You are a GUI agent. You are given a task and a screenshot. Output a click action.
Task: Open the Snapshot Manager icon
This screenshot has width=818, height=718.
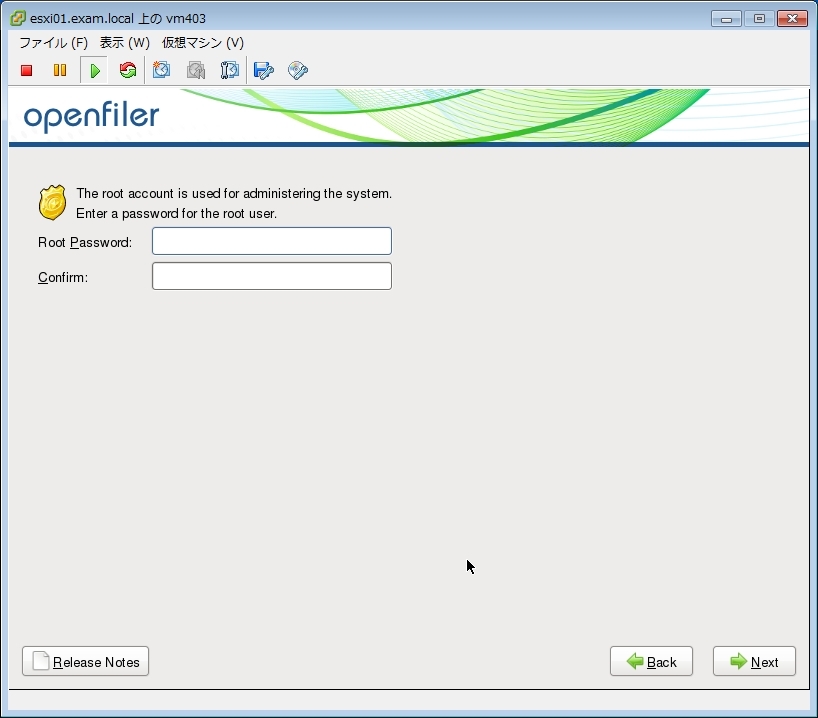pyautogui.click(x=230, y=70)
